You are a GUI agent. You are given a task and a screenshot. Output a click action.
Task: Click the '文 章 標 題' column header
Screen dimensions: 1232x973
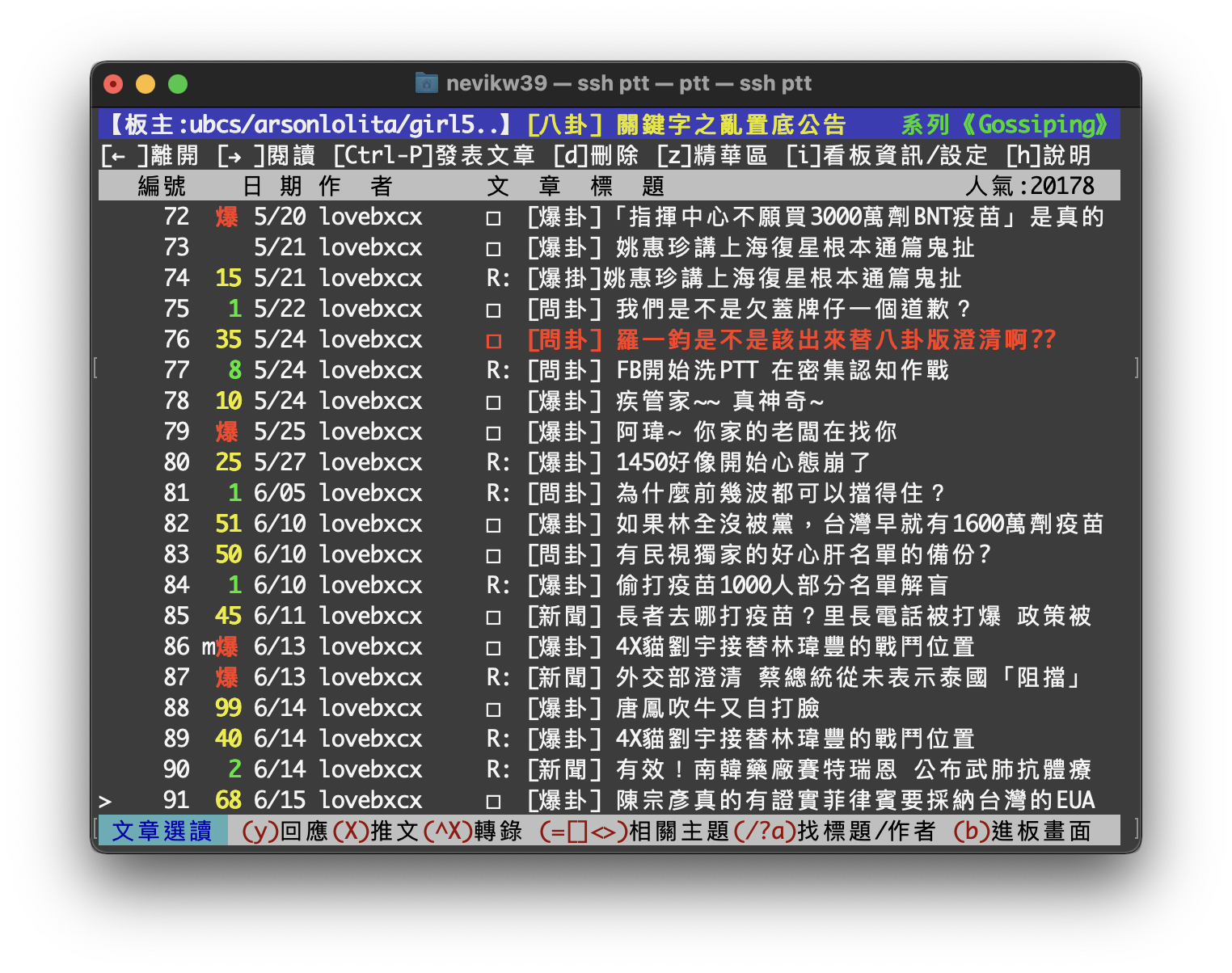pyautogui.click(x=576, y=186)
